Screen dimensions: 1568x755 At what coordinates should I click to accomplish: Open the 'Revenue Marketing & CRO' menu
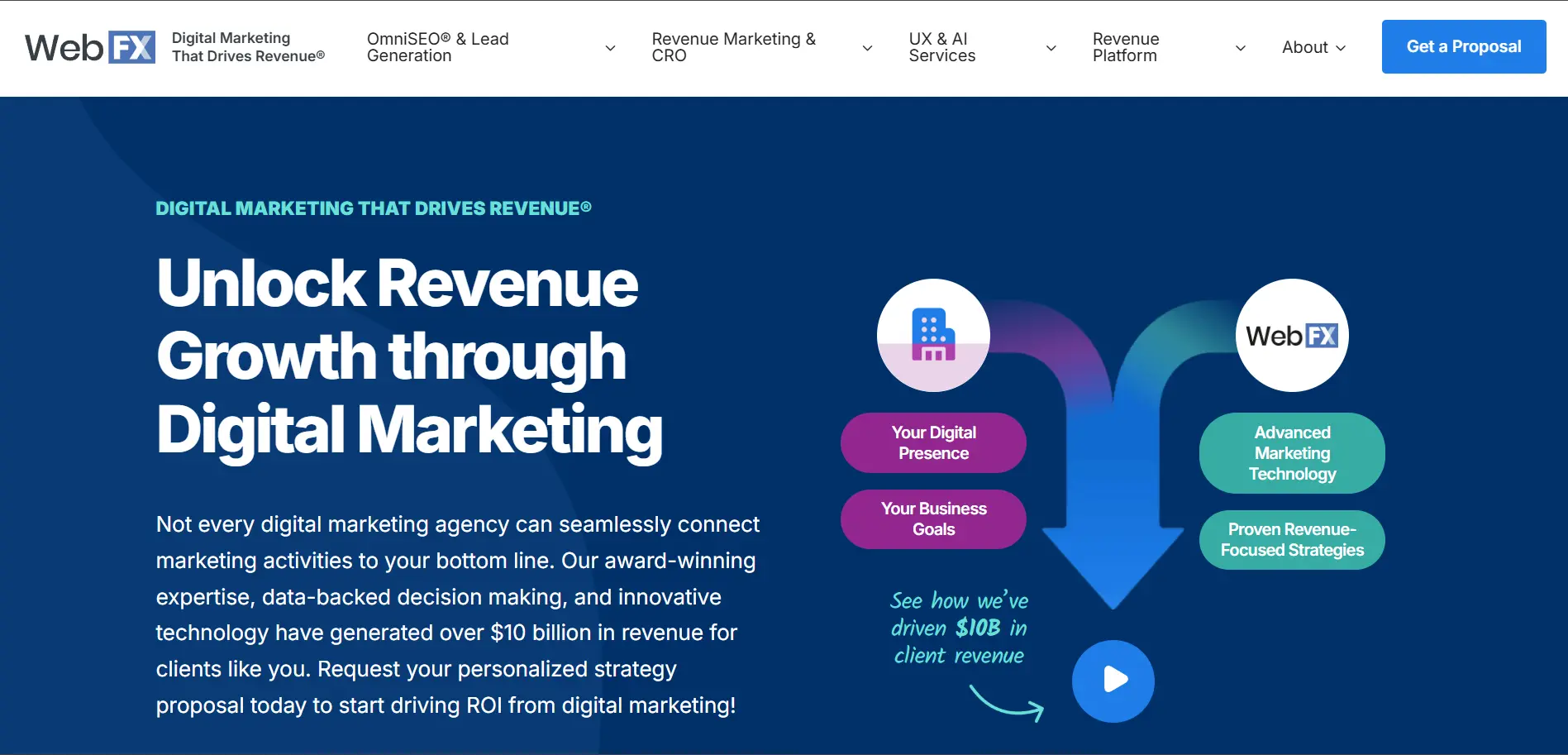pyautogui.click(x=733, y=47)
